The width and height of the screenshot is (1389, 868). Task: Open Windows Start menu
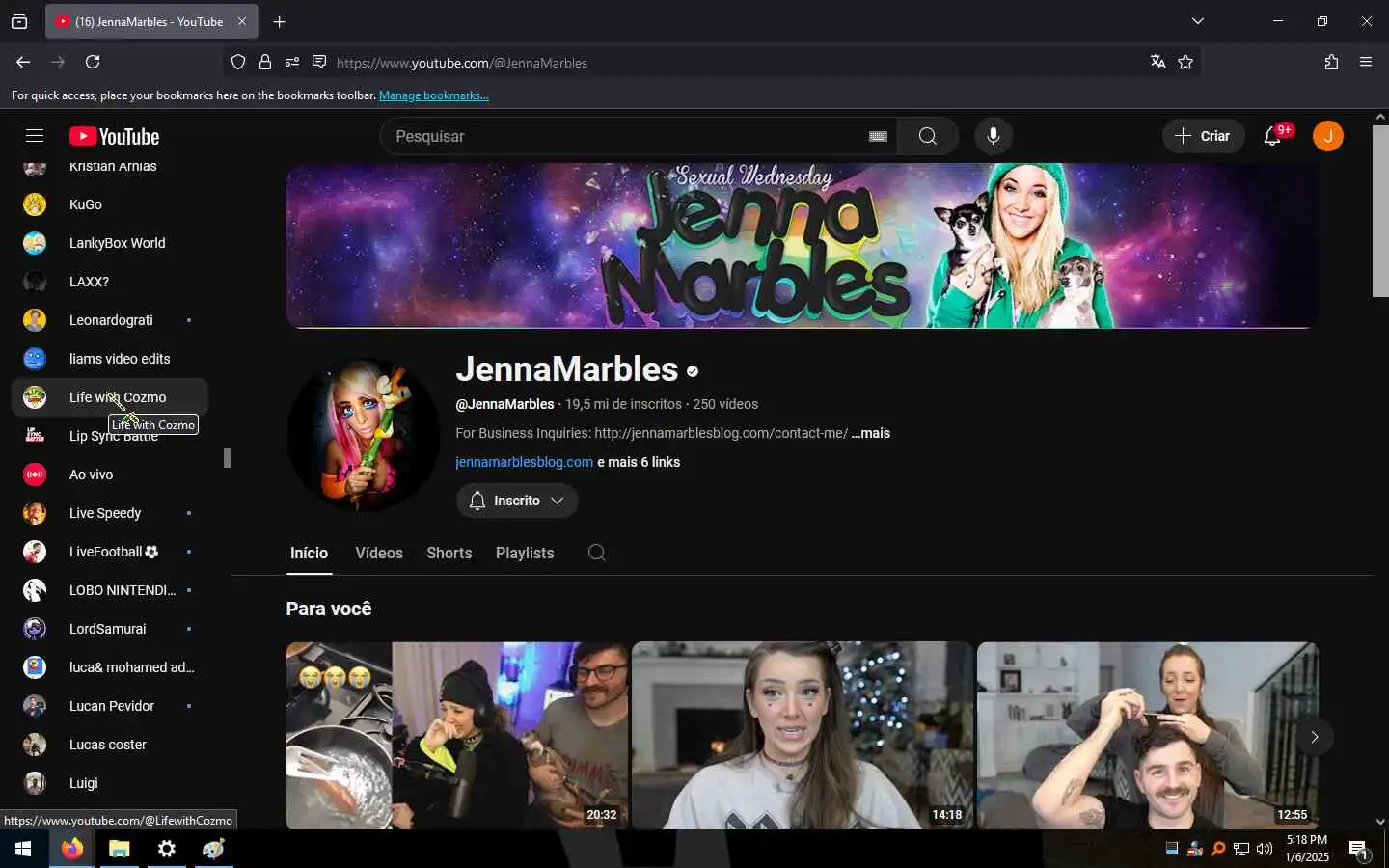[23, 849]
